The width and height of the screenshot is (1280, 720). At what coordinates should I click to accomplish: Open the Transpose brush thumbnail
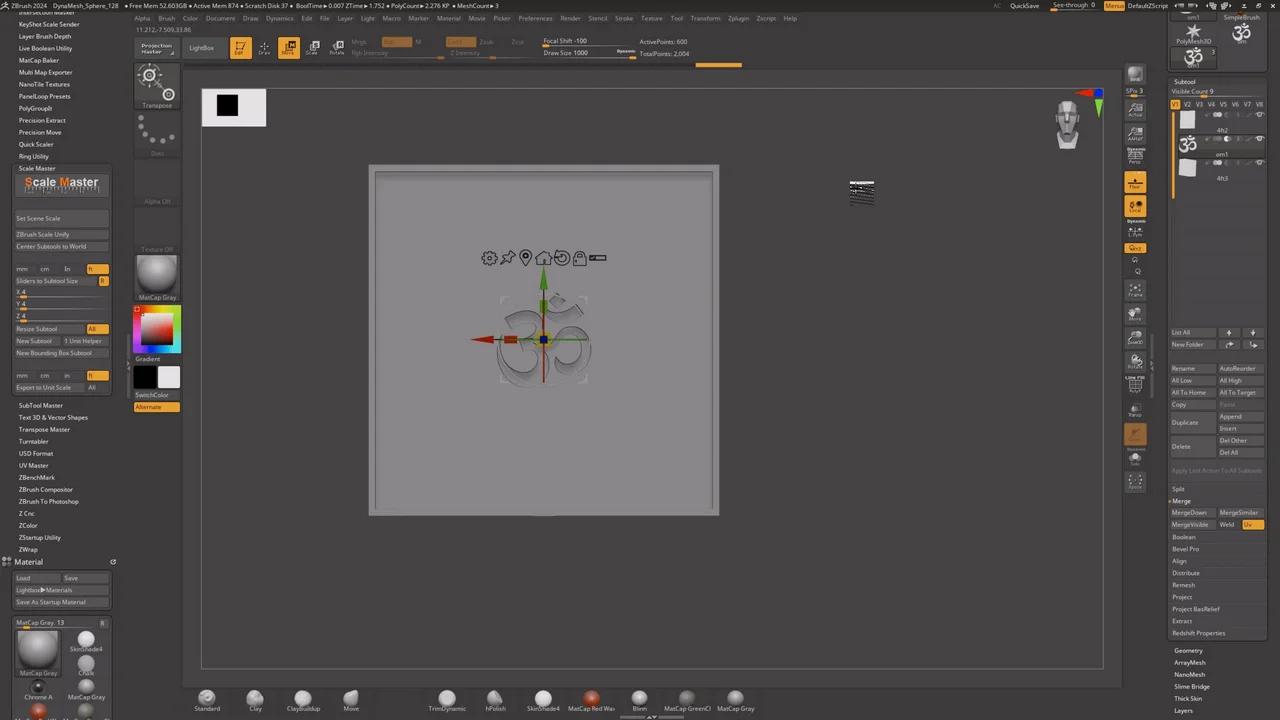click(x=156, y=86)
